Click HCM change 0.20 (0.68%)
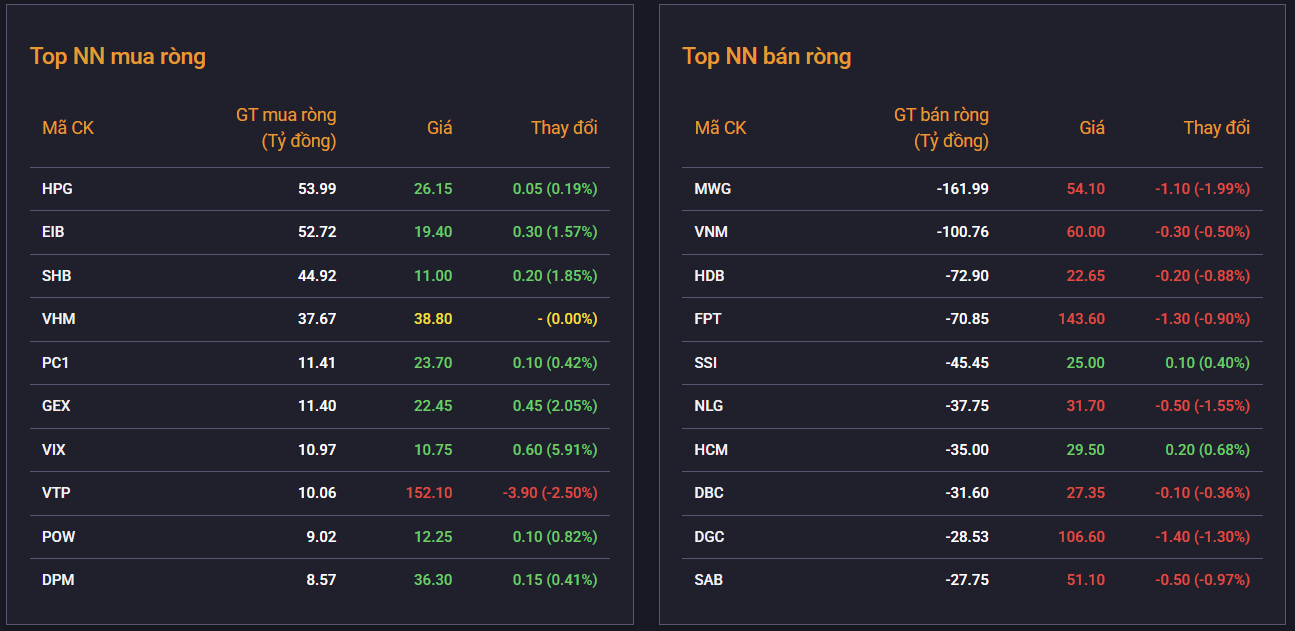The image size is (1295, 631). [x=1207, y=449]
